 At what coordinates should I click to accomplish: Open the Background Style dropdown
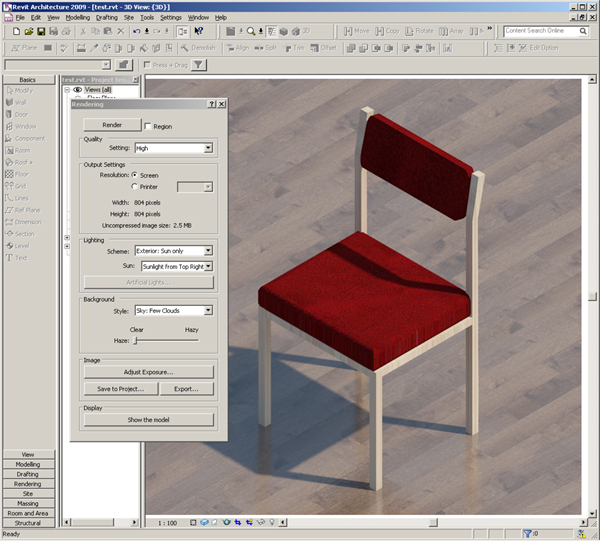coord(208,310)
